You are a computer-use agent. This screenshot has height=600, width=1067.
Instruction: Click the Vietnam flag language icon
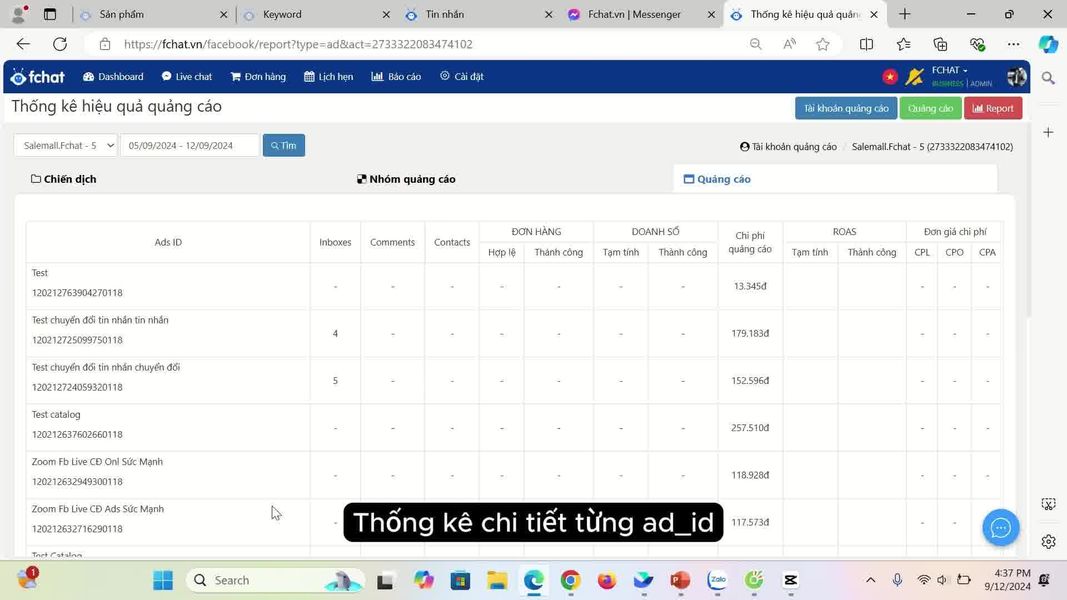click(x=889, y=77)
